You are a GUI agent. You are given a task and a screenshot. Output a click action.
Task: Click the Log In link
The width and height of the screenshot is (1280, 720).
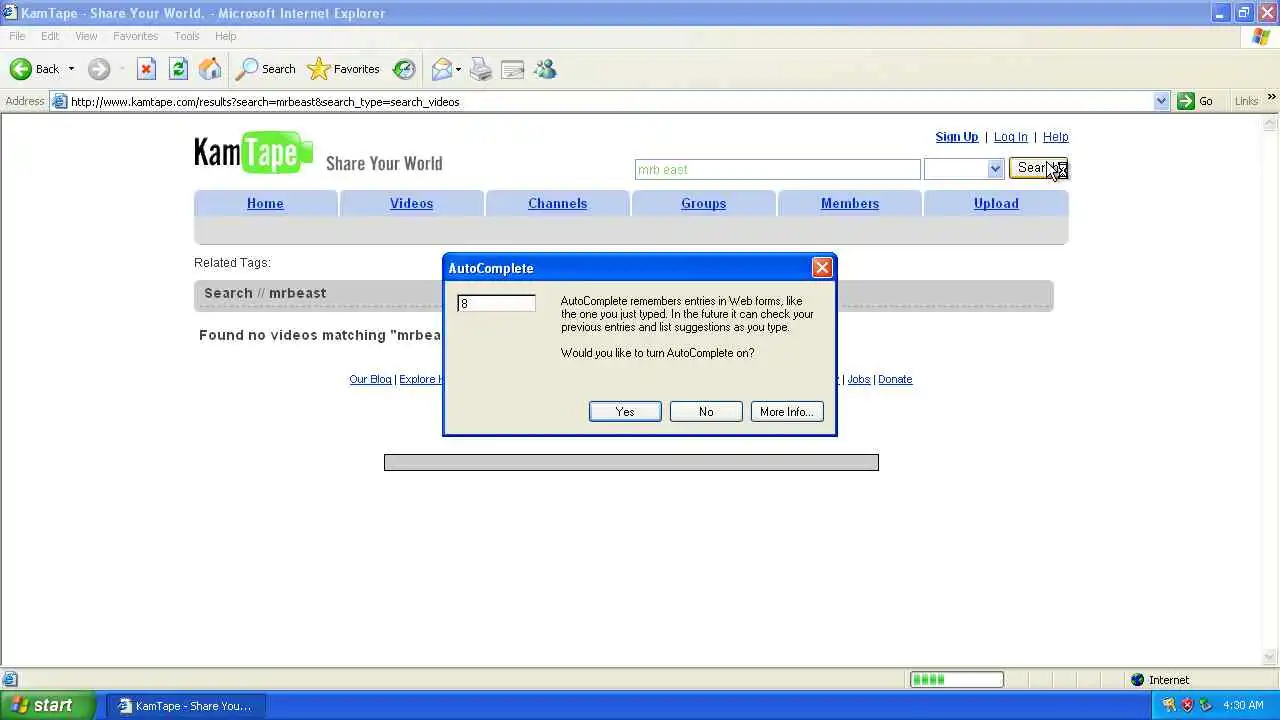(1010, 137)
